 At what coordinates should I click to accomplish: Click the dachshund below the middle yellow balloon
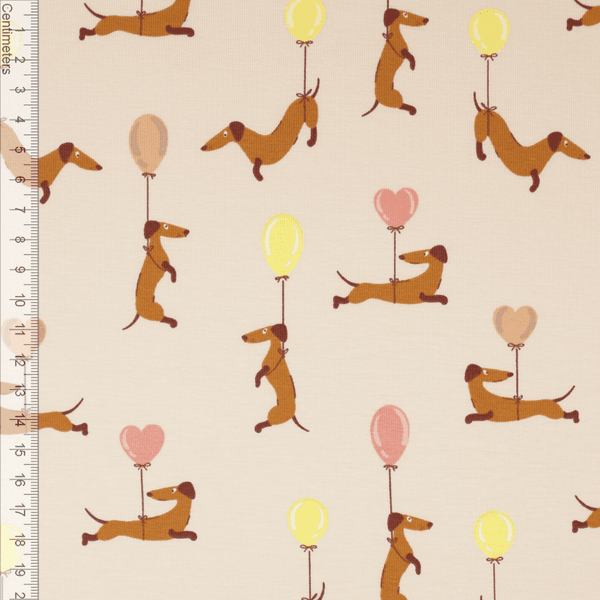point(273,372)
